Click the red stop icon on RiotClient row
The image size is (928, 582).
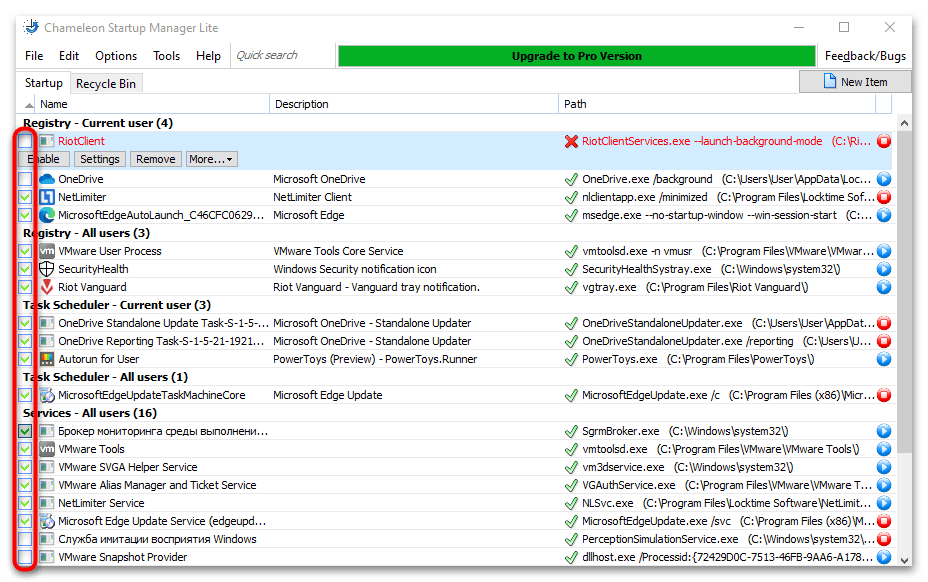click(x=883, y=142)
